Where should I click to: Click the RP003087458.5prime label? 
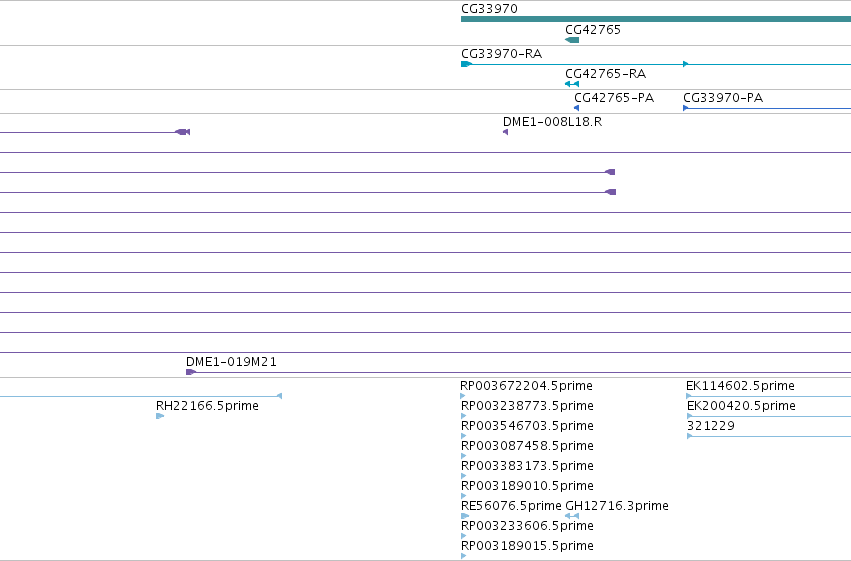(x=527, y=446)
